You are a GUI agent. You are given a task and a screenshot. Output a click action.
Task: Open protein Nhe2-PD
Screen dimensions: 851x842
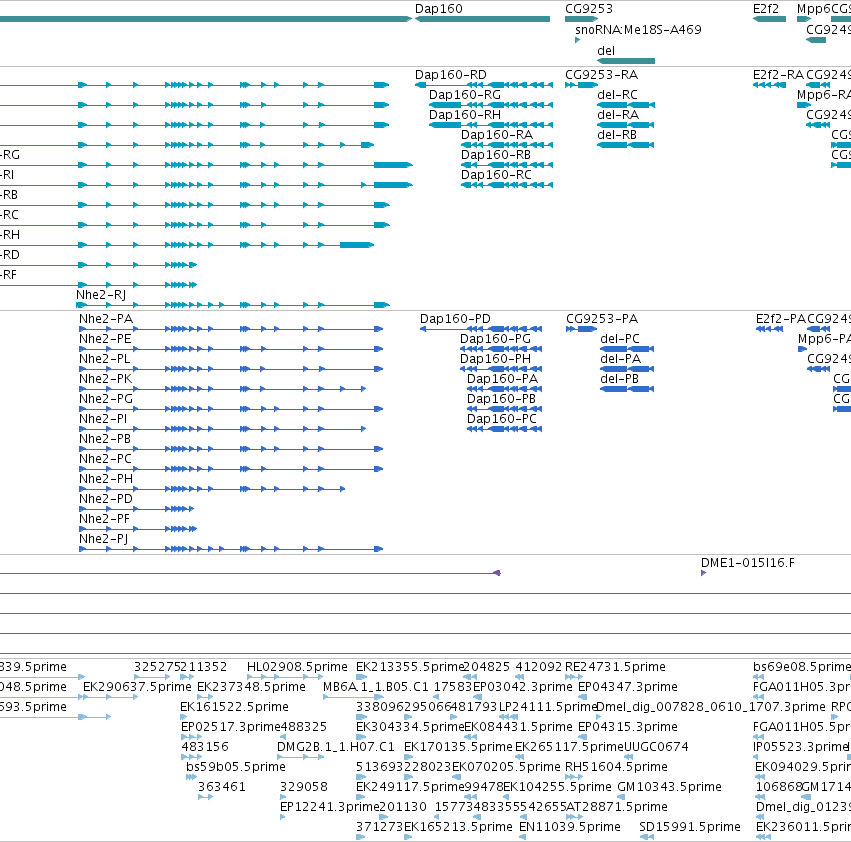click(106, 499)
